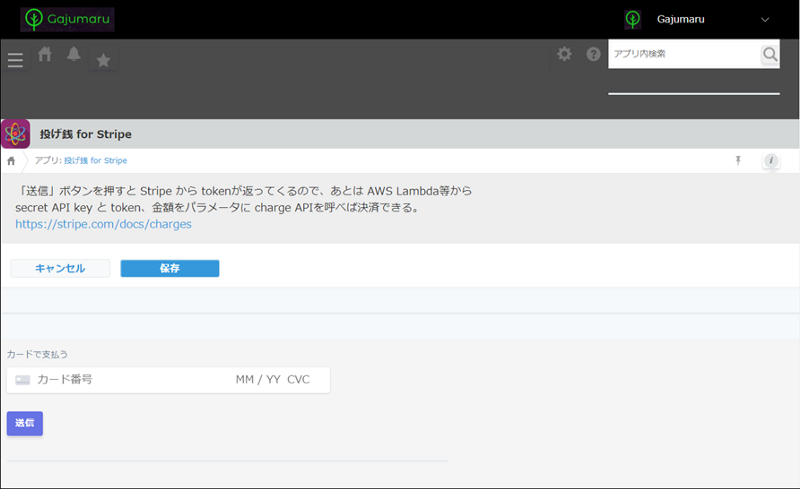Open the app info icon
The height and width of the screenshot is (489, 800).
coord(770,160)
